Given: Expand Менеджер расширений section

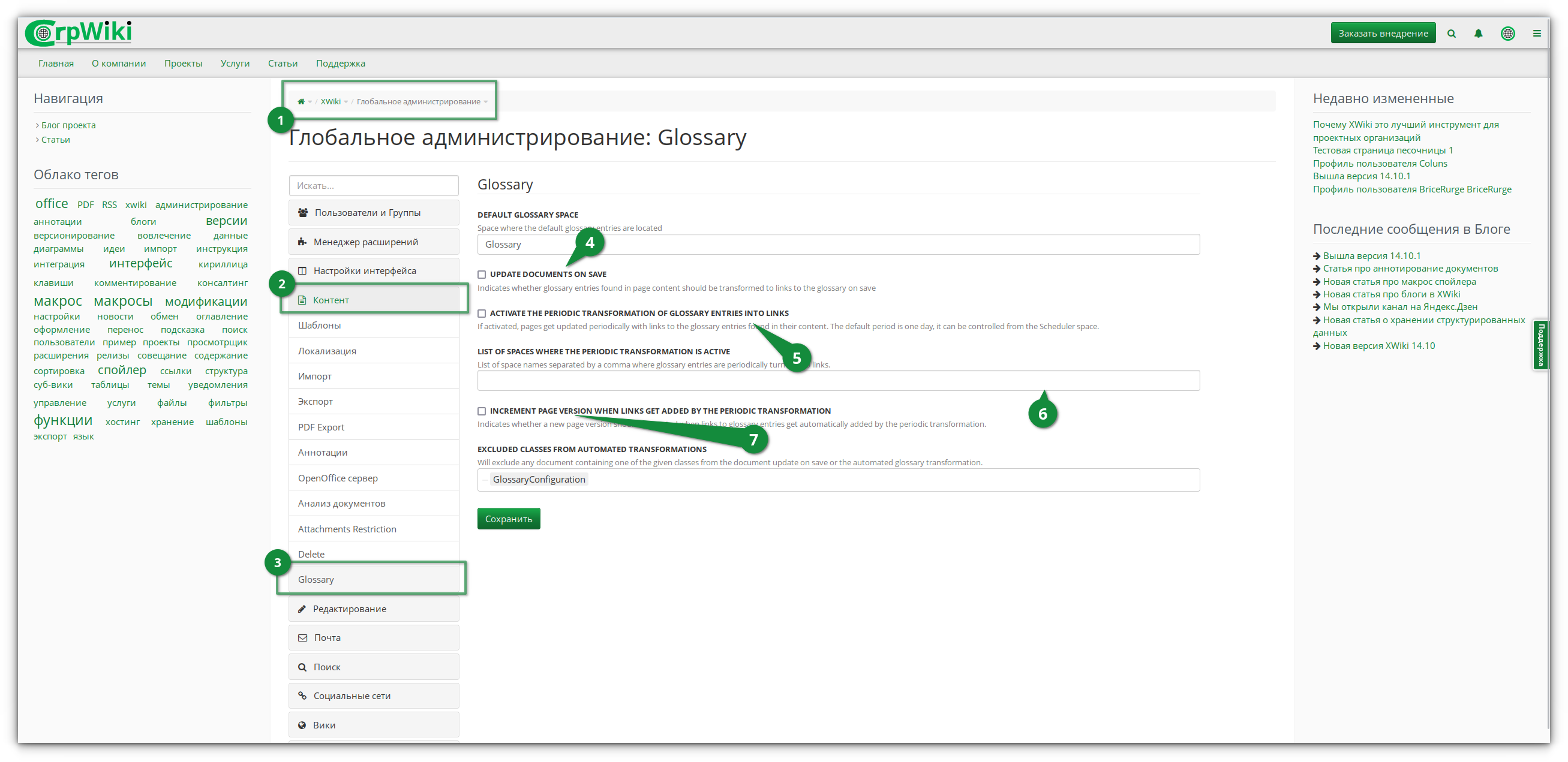Looking at the screenshot, I should 374,242.
